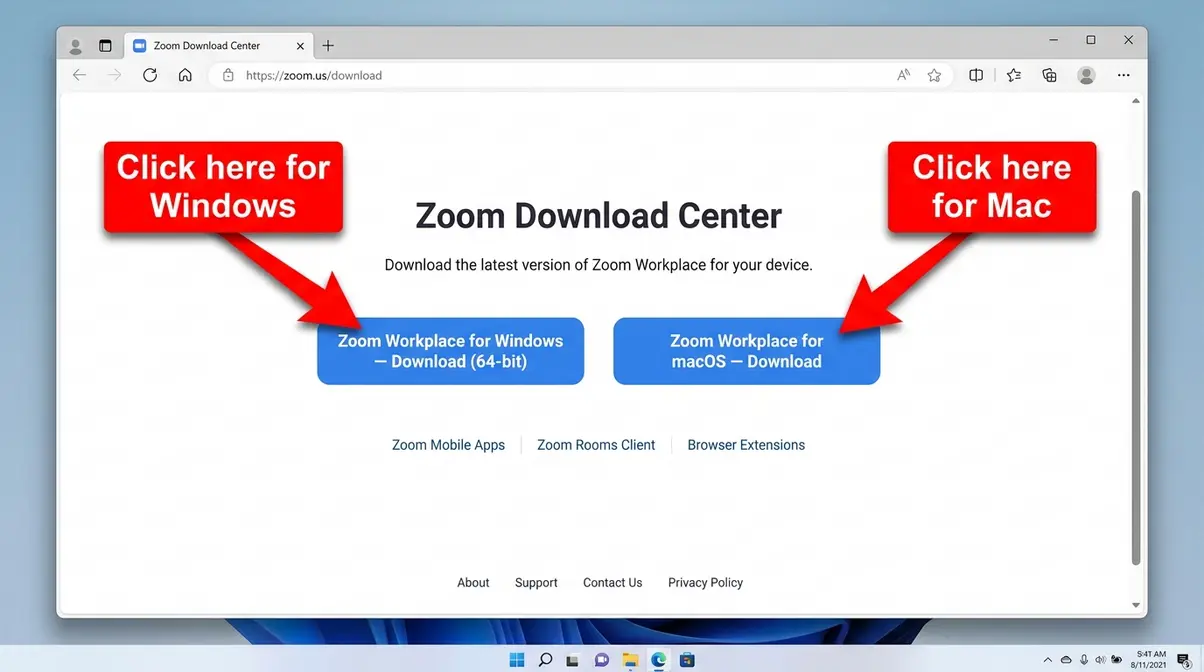Click the browser Forward arrow
The image size is (1204, 672).
(x=115, y=75)
